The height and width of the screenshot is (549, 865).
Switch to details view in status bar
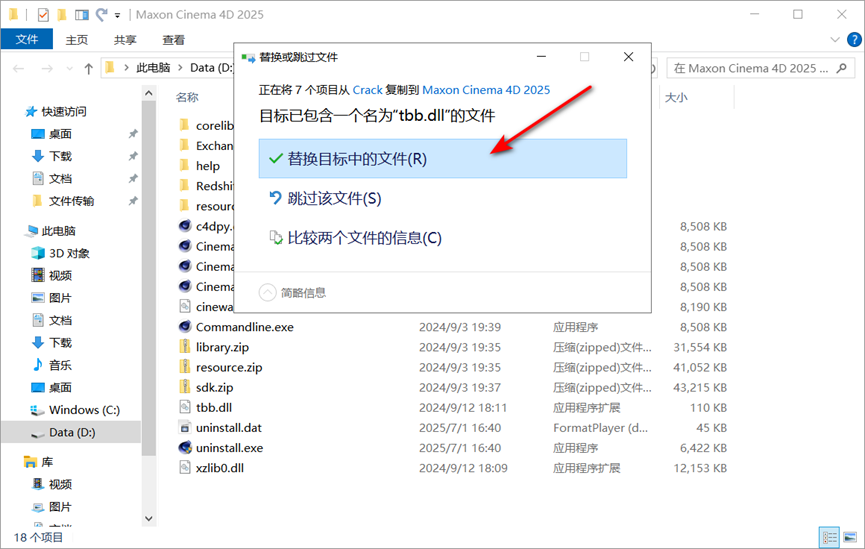829,537
